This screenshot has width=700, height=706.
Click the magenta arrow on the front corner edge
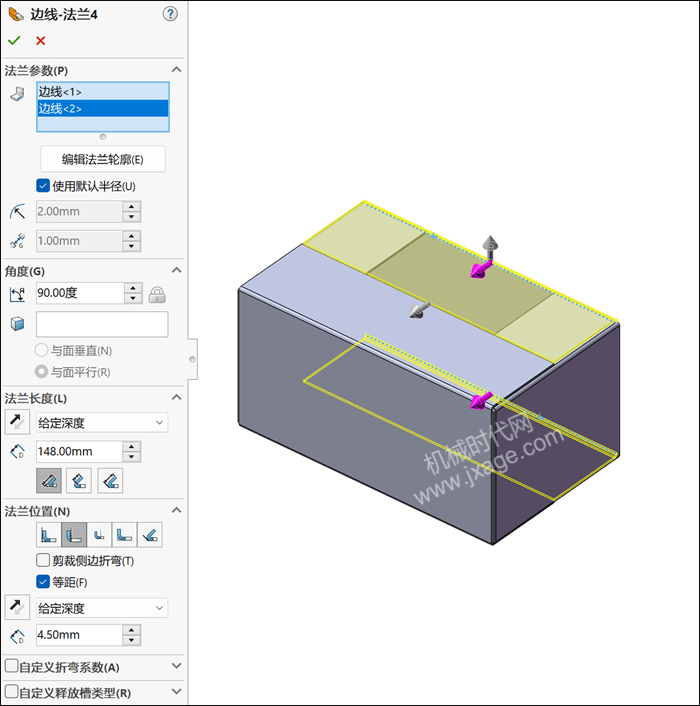click(481, 400)
